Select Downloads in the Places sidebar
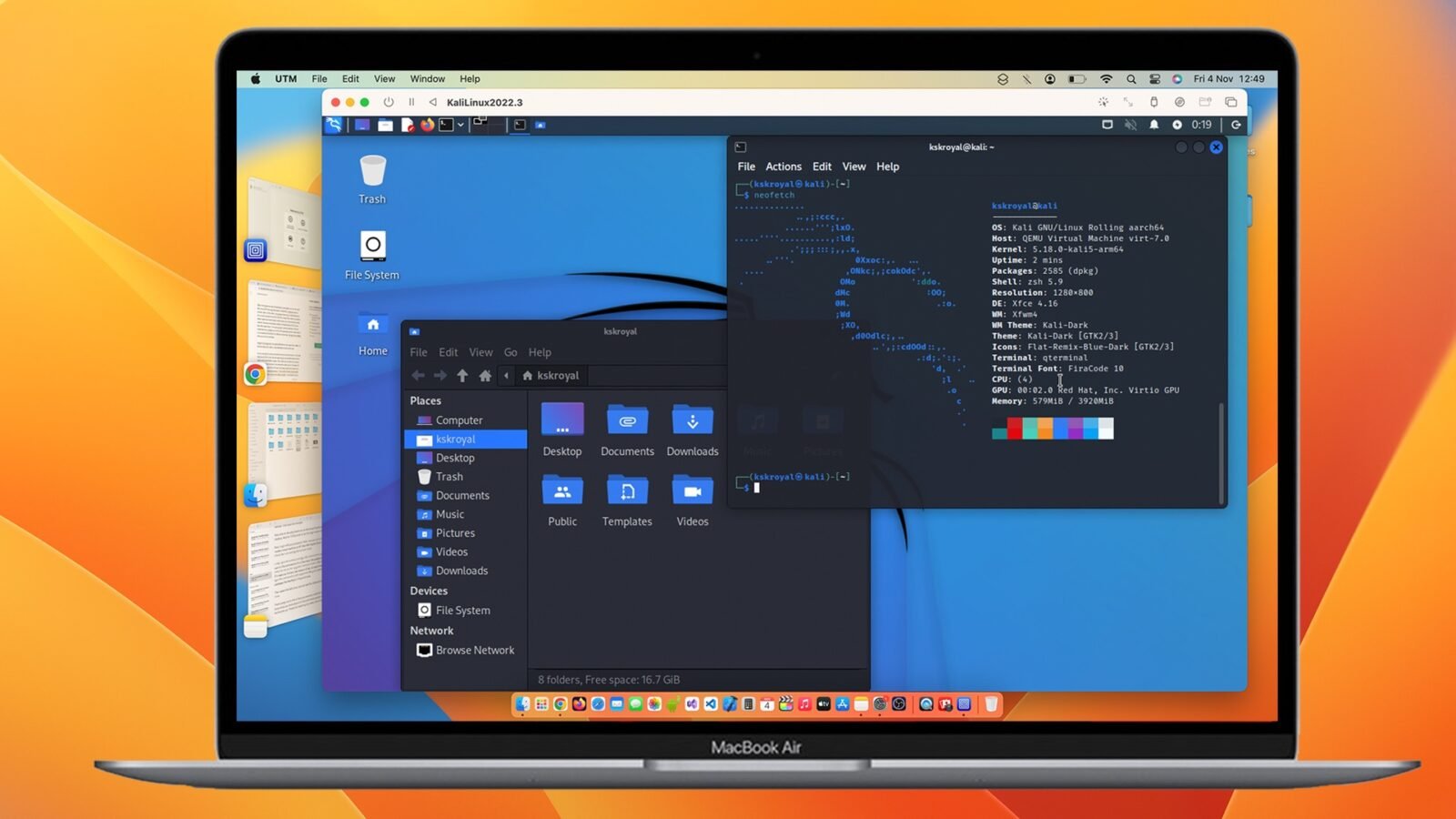The height and width of the screenshot is (819, 1456). point(465,571)
